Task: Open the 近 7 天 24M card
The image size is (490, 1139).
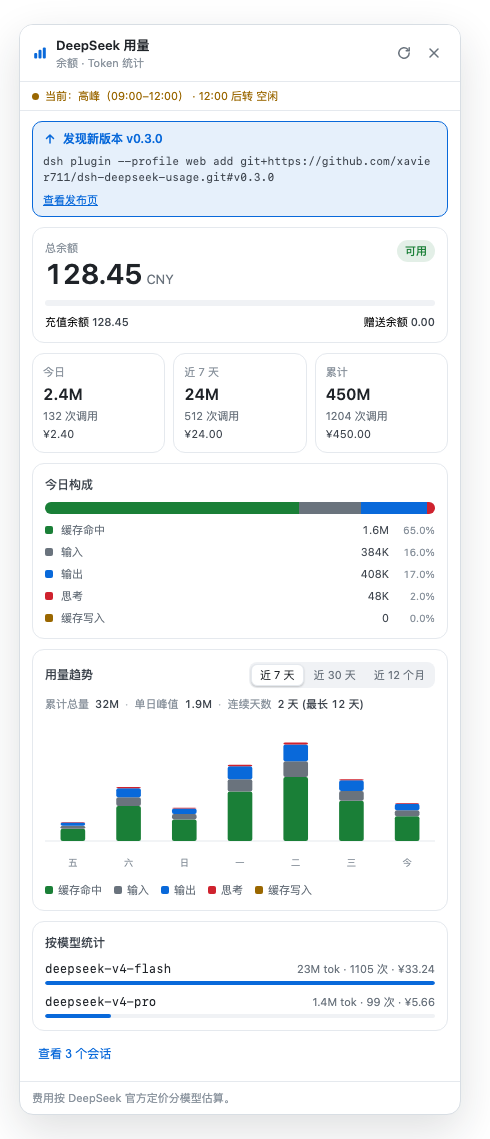Action: click(240, 403)
